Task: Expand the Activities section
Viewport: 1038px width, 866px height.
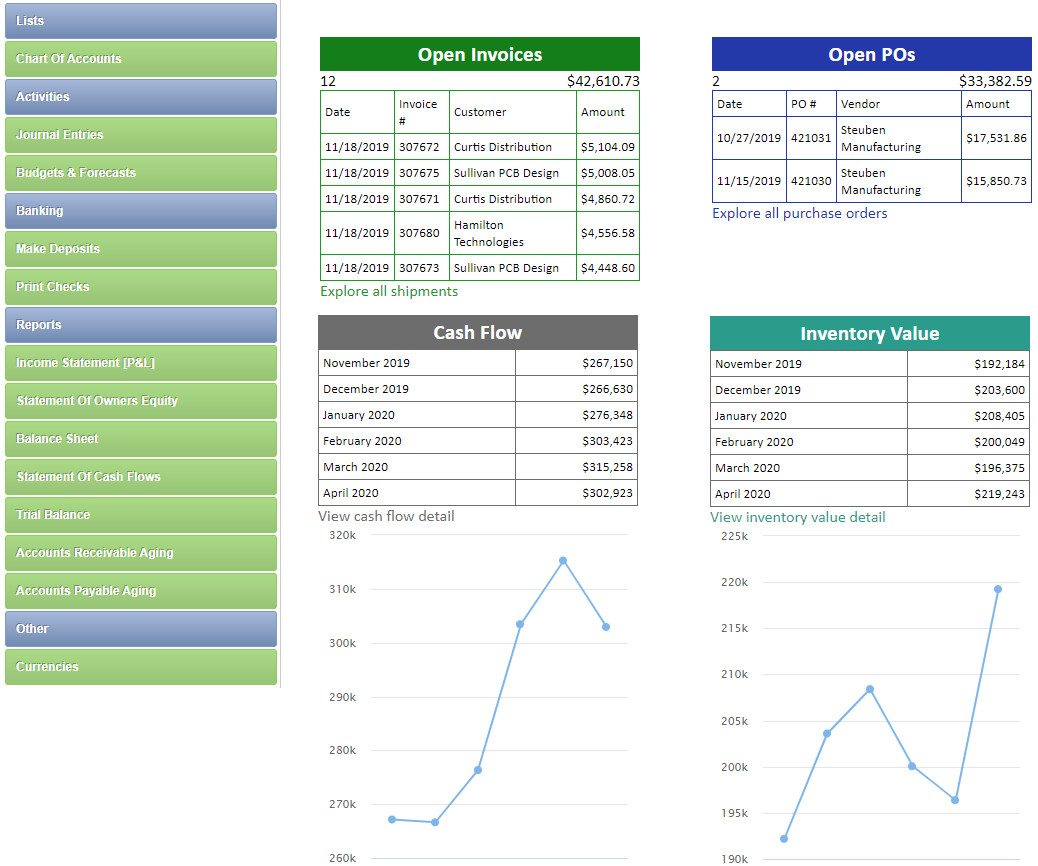Action: pyautogui.click(x=140, y=97)
